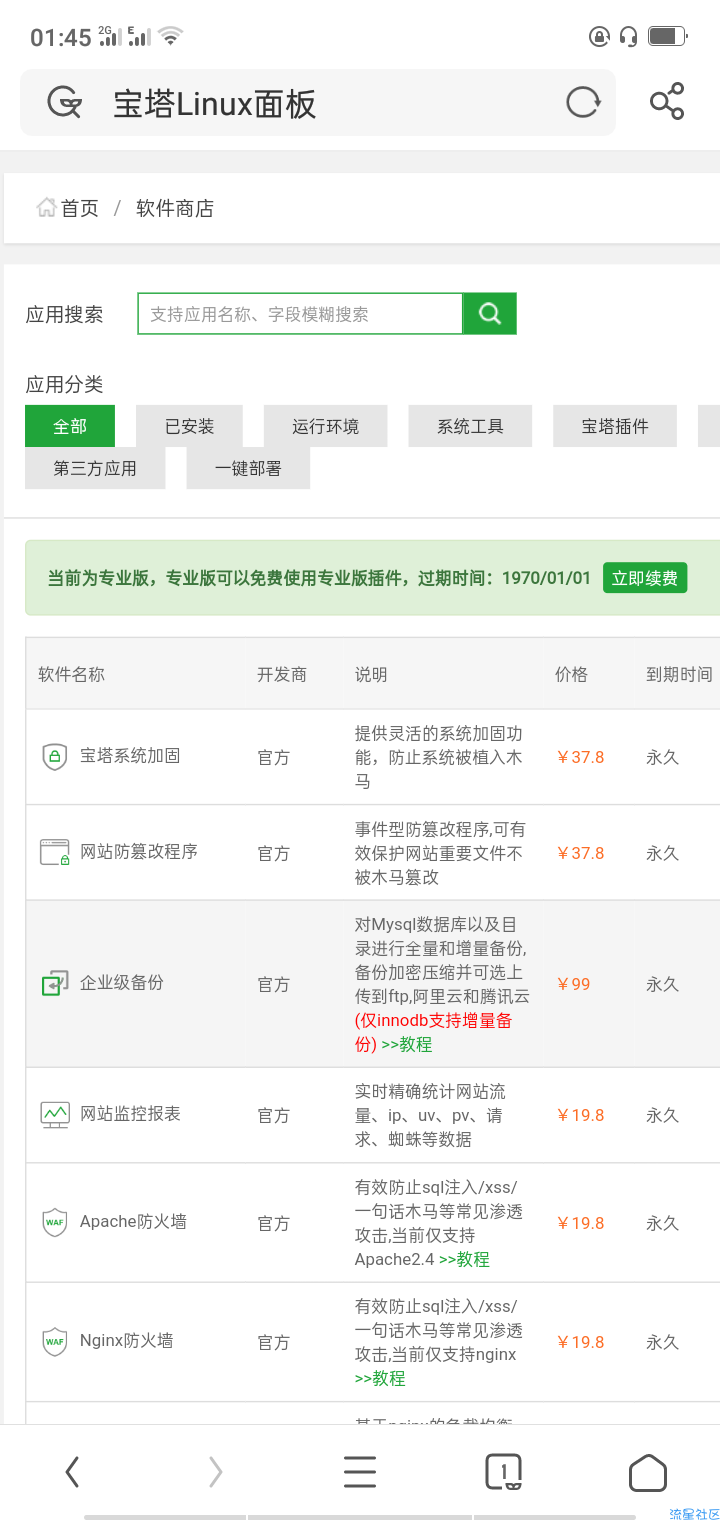The image size is (720, 1520).
Task: Click 永久 expiry in 企业级备份 row
Action: click(x=663, y=984)
